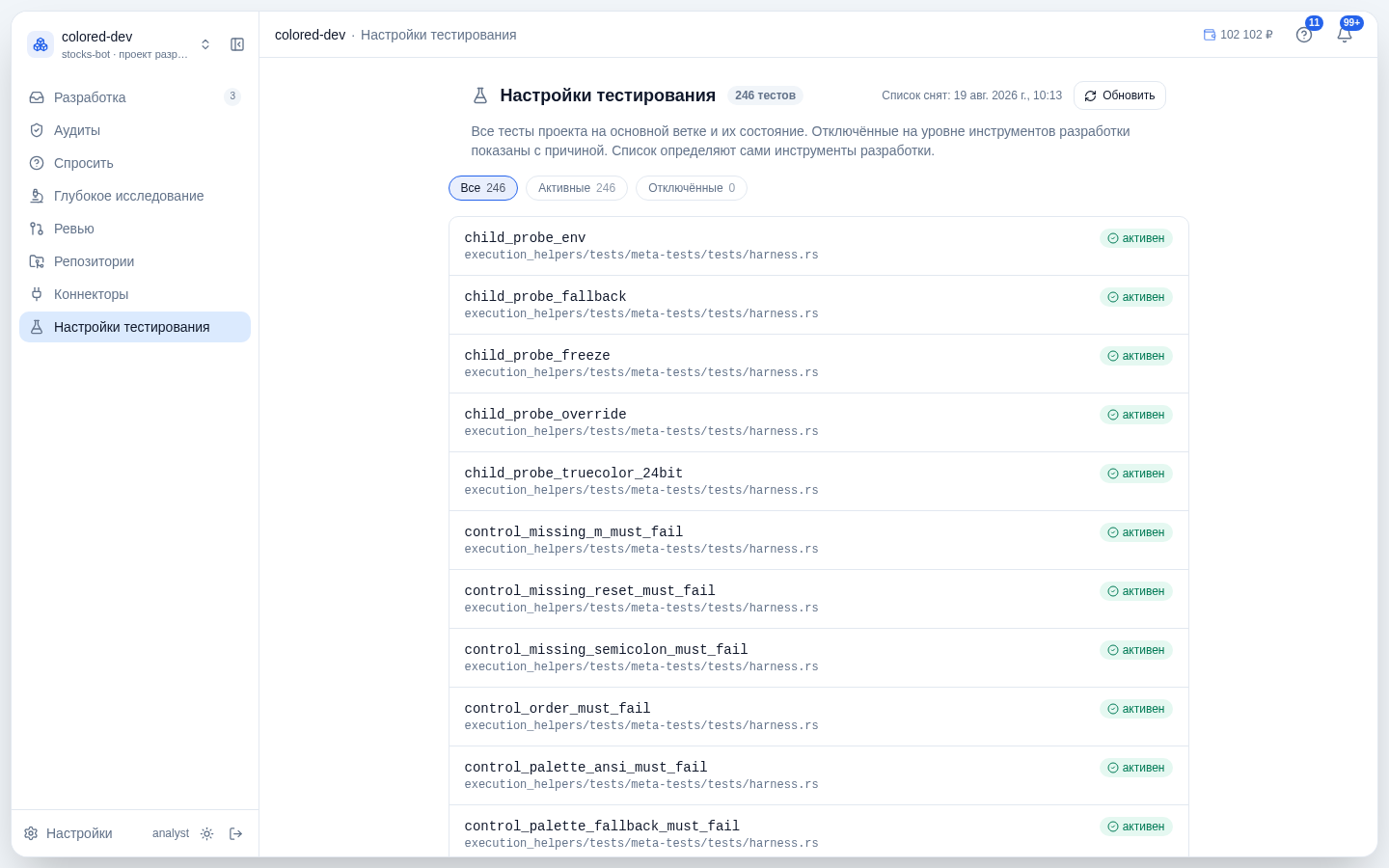Screen dimensions: 1389x868
Task: Open the notifications bell icon
Action: (1345, 35)
